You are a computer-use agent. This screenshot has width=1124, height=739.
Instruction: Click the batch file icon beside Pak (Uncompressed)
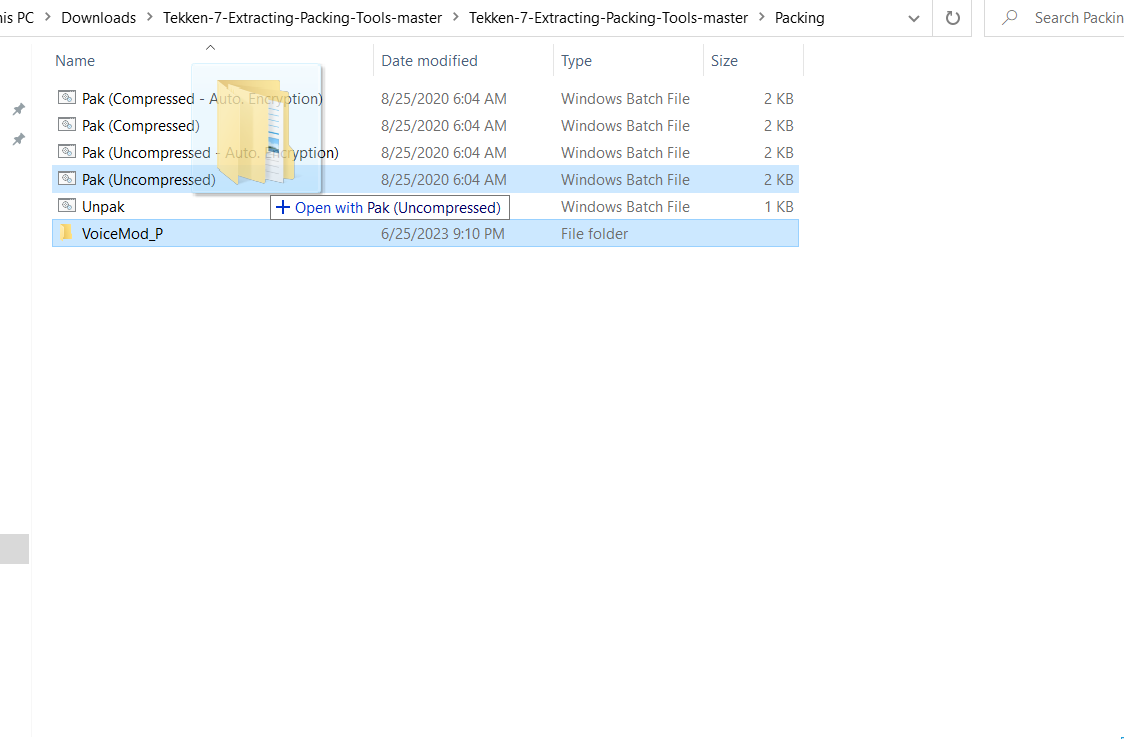coord(67,178)
